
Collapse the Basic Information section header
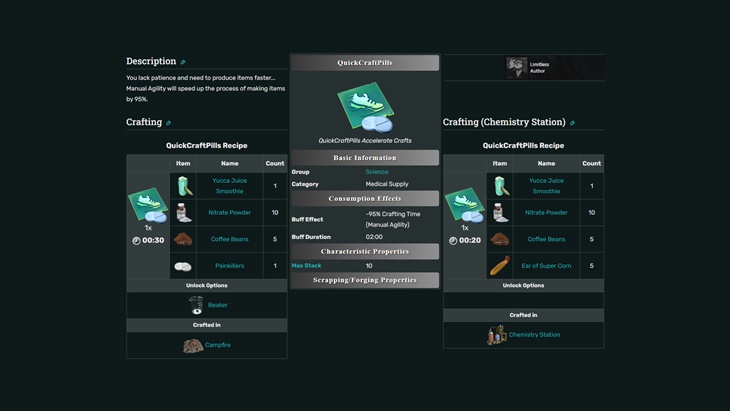(x=364, y=158)
